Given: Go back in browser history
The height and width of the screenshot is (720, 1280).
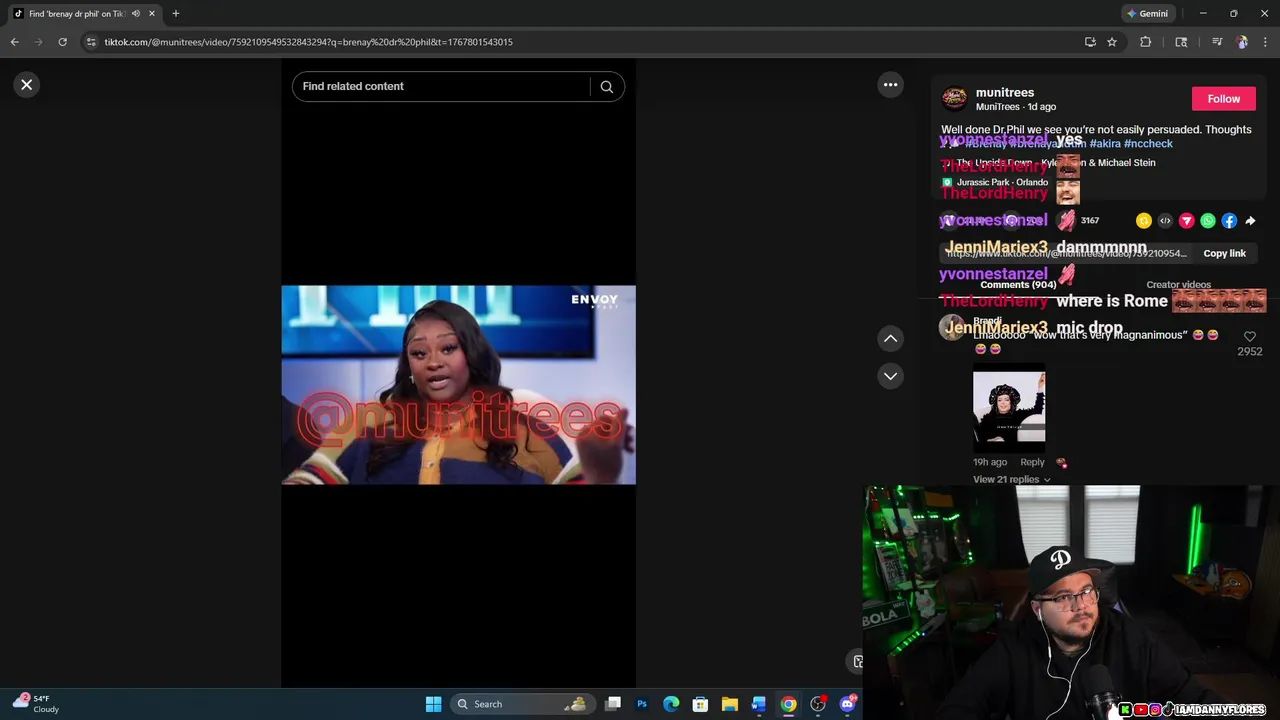Looking at the screenshot, I should pyautogui.click(x=14, y=42).
